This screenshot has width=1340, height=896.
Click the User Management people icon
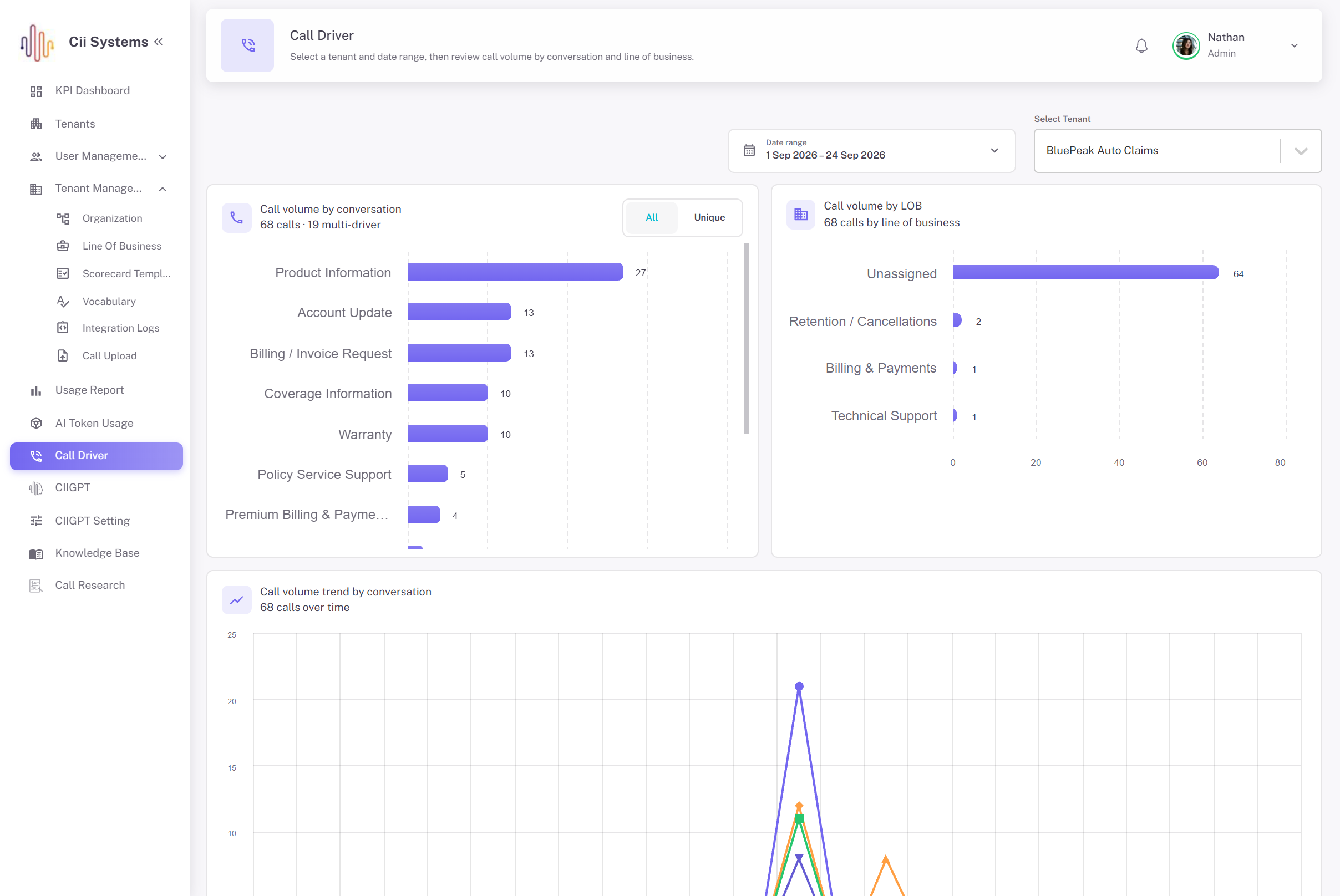pyautogui.click(x=36, y=156)
